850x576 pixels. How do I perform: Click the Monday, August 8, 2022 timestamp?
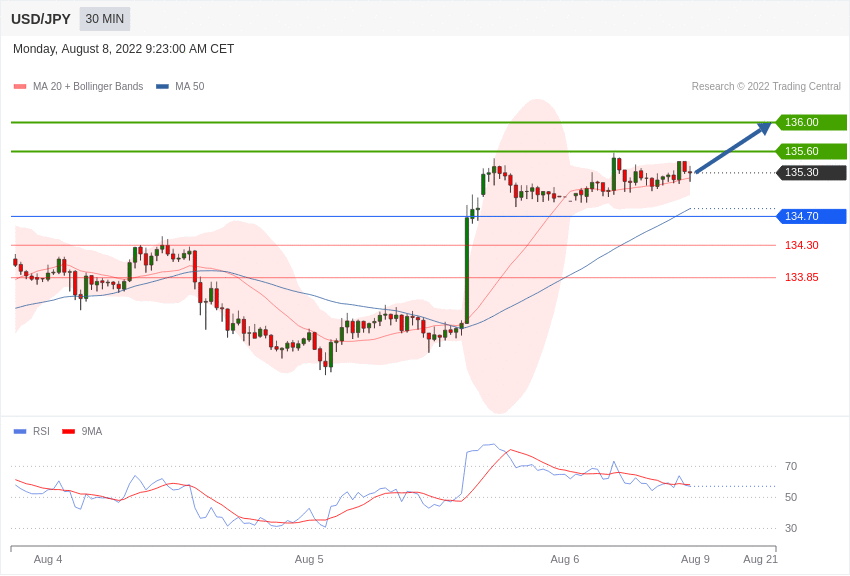click(x=124, y=49)
